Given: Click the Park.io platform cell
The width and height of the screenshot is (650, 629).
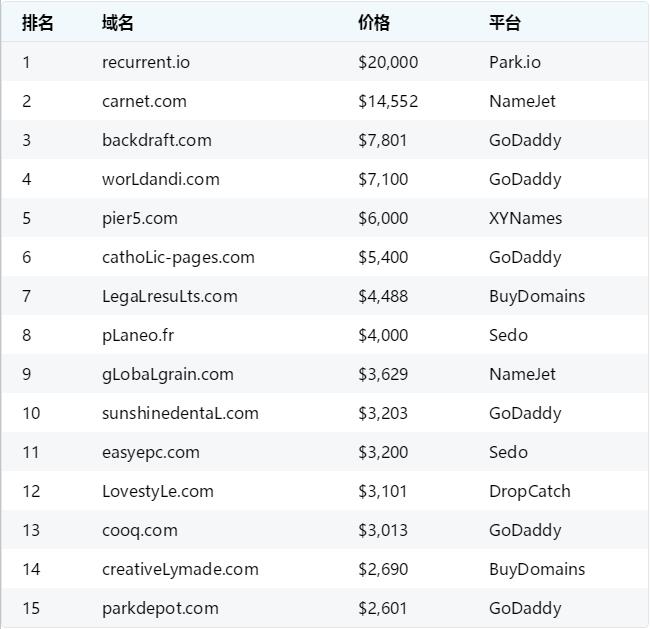Looking at the screenshot, I should coord(515,62).
